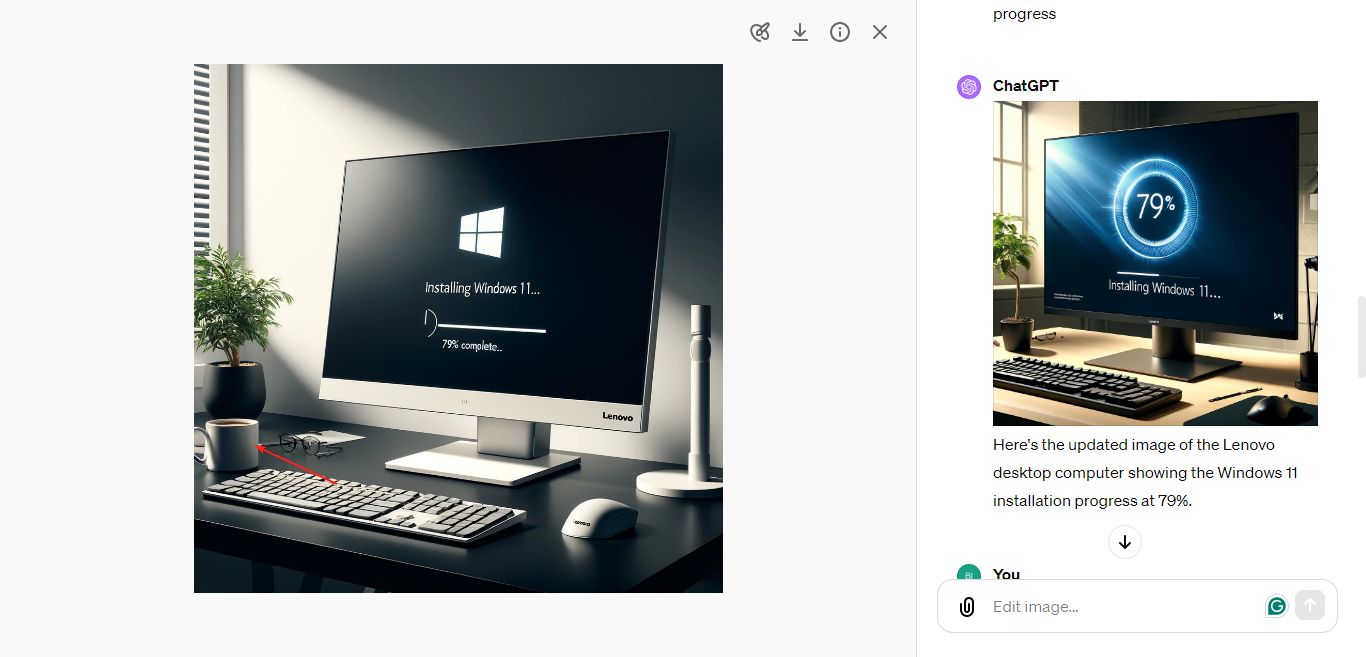Screen dimensions: 1366x657
Task: Click the 'progress' text at top of chat
Action: (x=1024, y=14)
